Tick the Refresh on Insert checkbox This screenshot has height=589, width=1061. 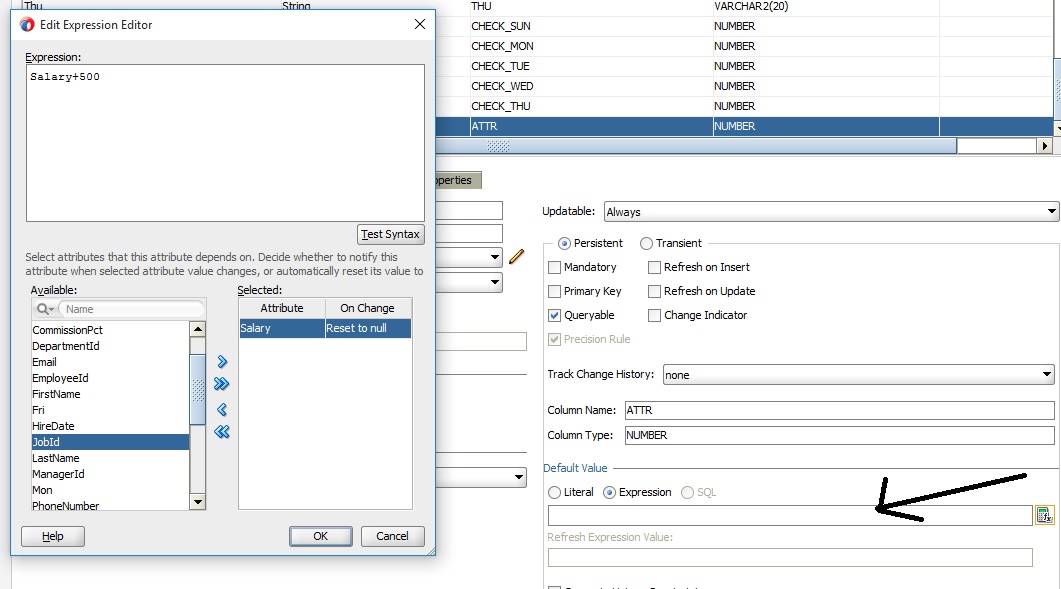pyautogui.click(x=655, y=267)
